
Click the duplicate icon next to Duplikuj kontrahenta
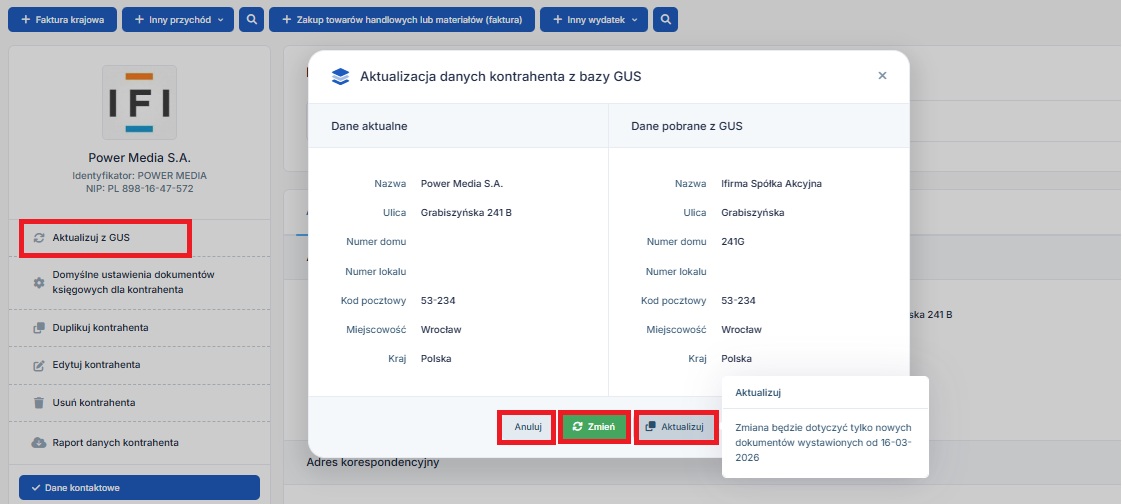pos(39,328)
